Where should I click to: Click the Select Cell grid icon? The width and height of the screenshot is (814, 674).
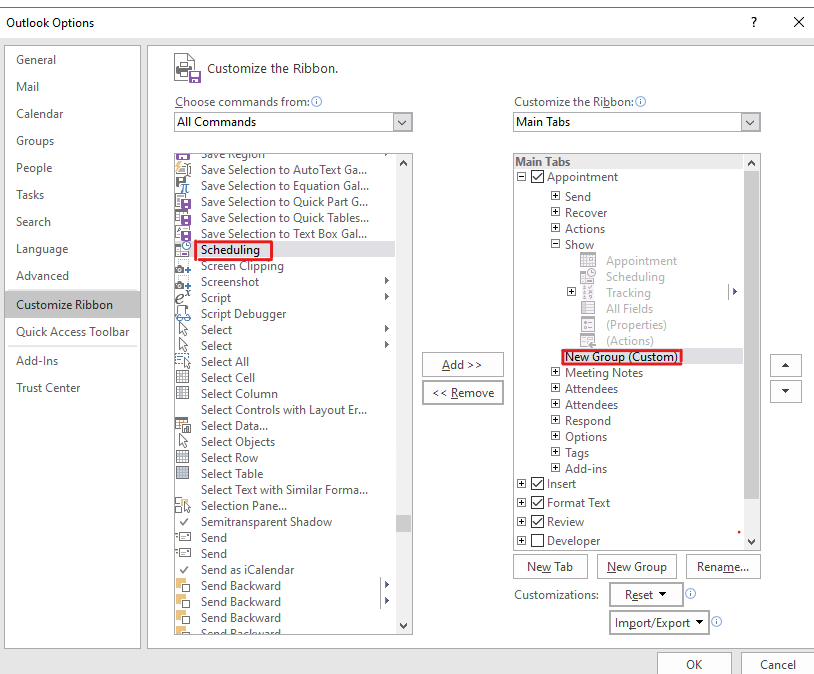[x=183, y=378]
